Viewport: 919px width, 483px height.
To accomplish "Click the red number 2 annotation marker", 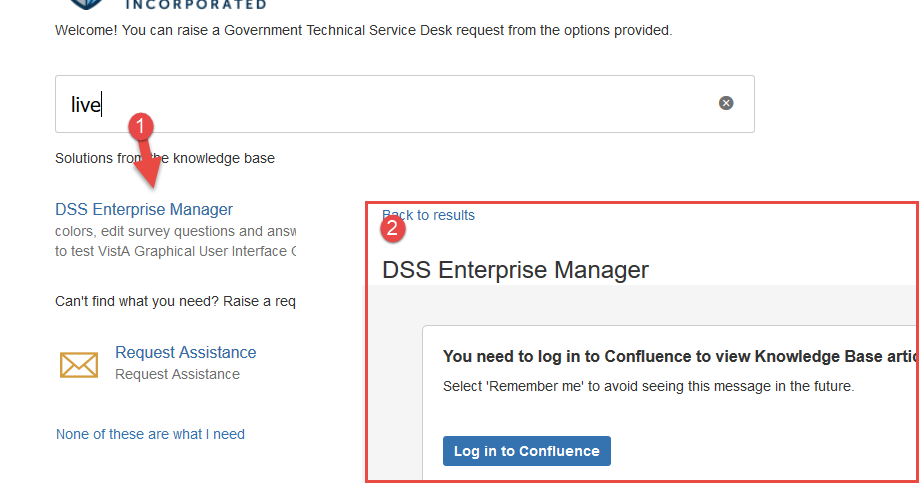I will coord(393,228).
